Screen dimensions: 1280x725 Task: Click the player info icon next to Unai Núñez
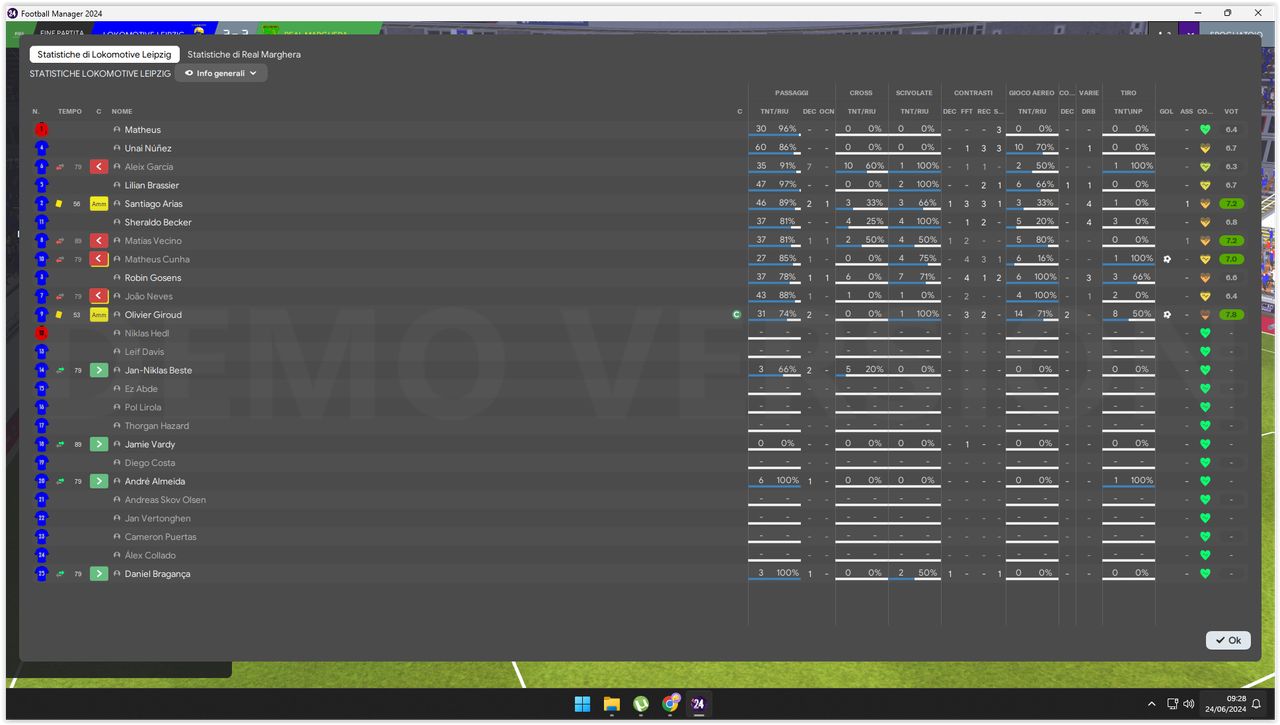click(x=117, y=148)
